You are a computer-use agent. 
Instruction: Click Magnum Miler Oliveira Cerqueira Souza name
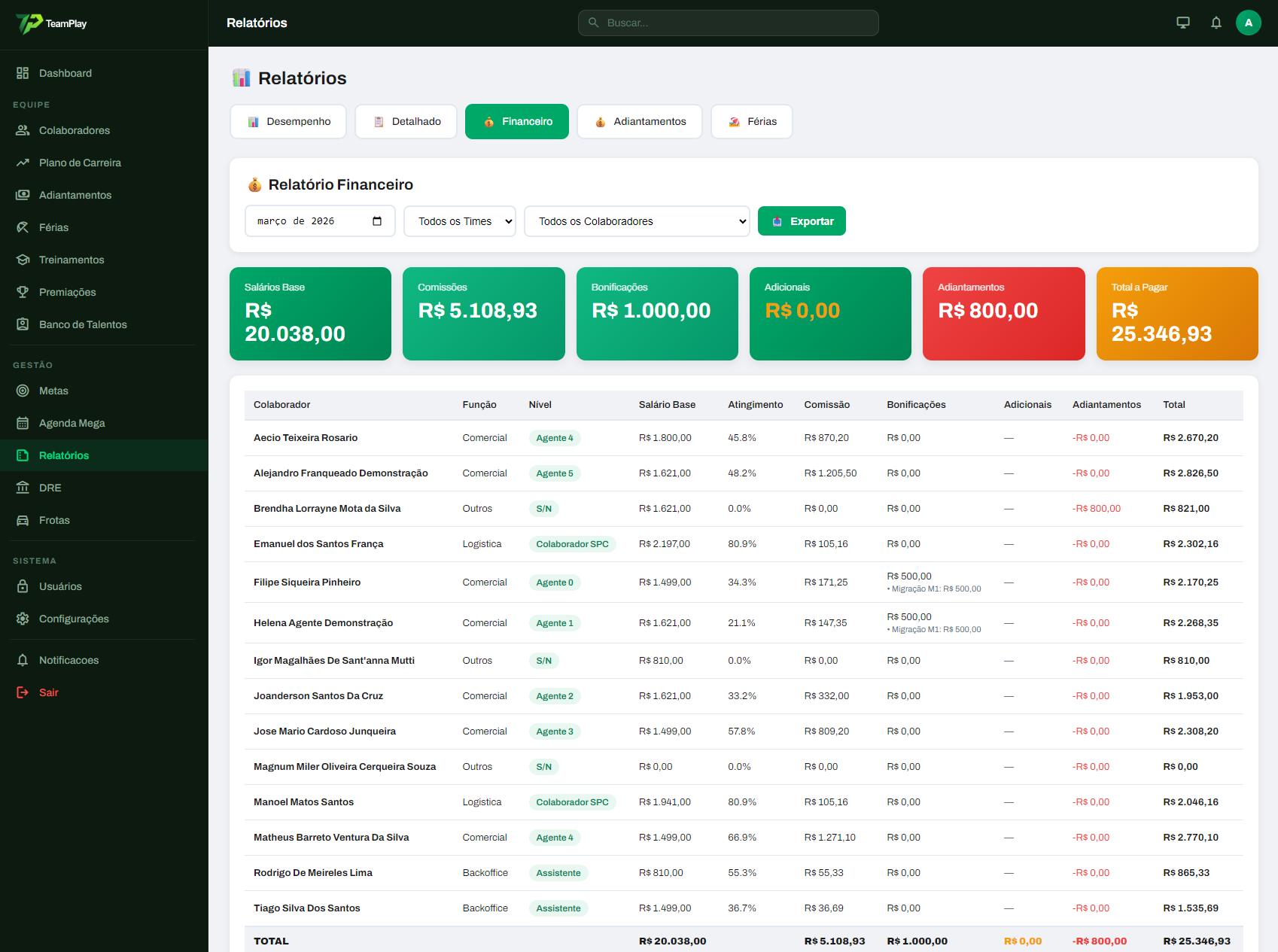(345, 767)
